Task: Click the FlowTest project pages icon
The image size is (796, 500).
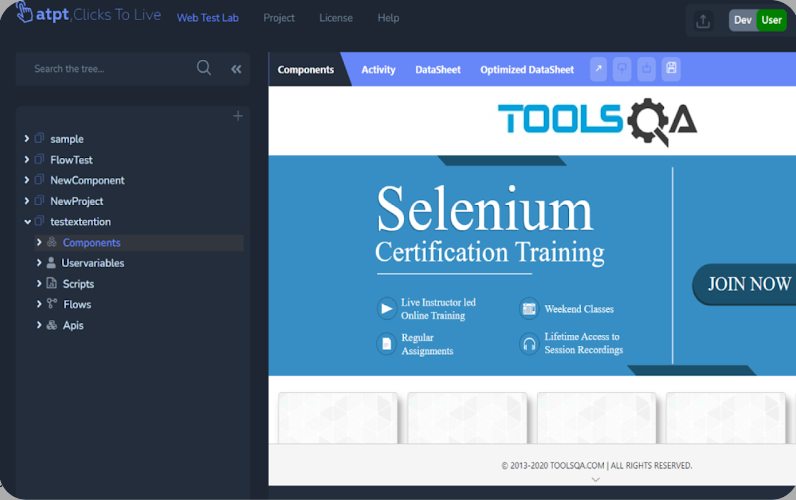Action: pos(39,159)
